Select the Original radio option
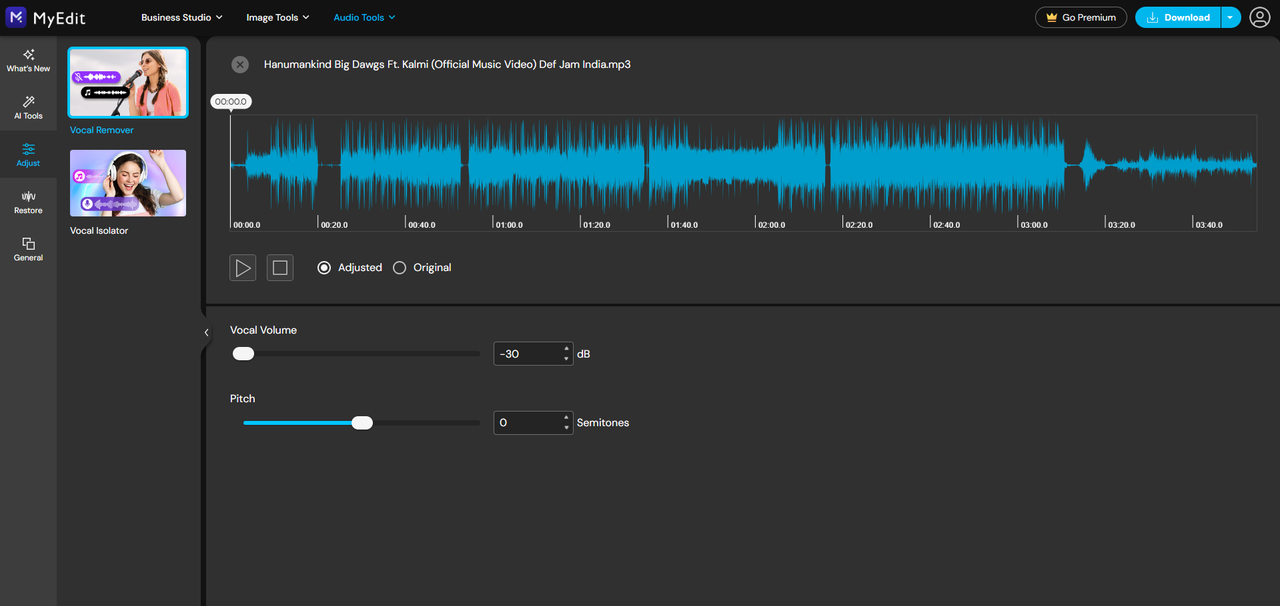The height and width of the screenshot is (606, 1280). [400, 268]
